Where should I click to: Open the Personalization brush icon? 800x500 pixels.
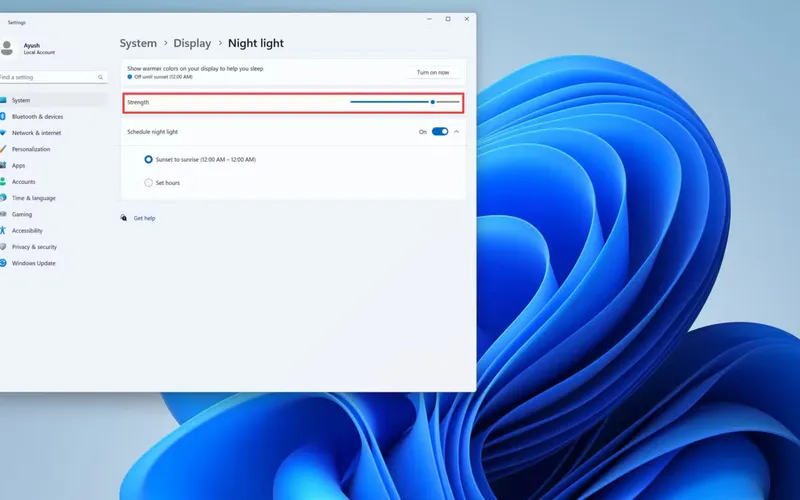4,149
